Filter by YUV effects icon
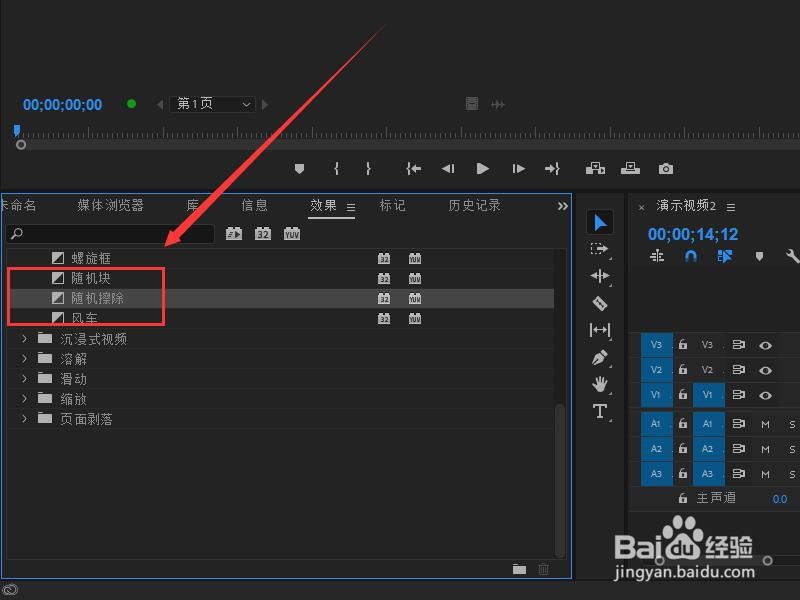 click(292, 234)
